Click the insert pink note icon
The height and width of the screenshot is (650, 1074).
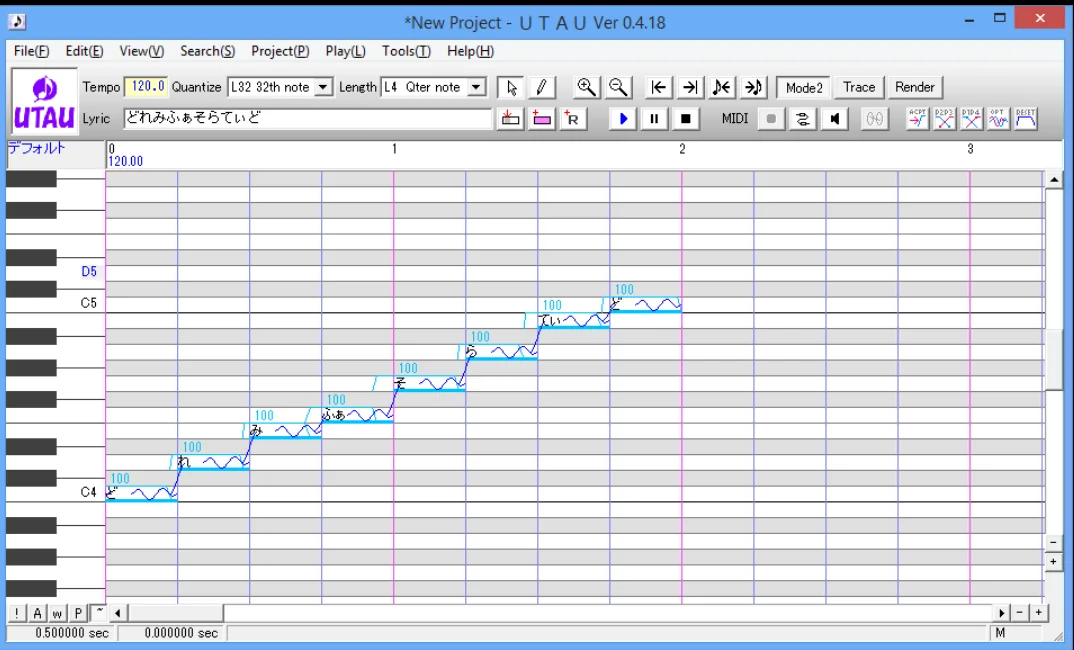(542, 118)
